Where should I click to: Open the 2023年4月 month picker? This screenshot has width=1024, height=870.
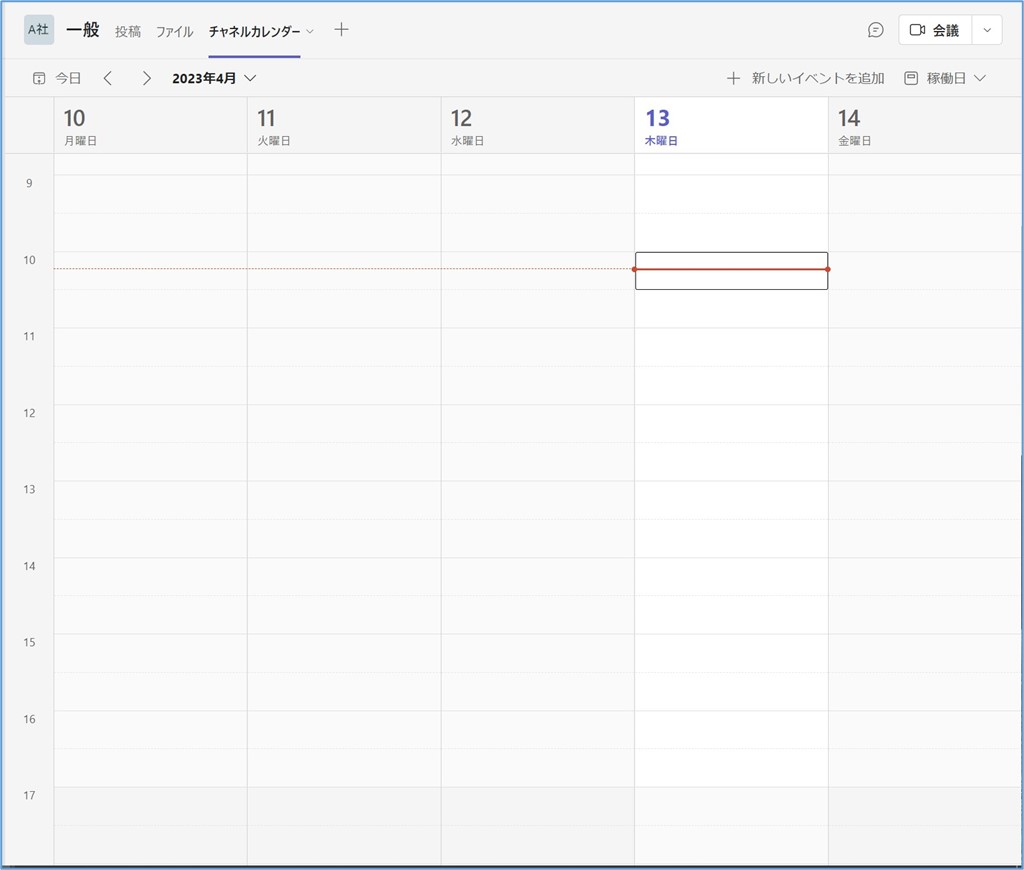tap(214, 78)
